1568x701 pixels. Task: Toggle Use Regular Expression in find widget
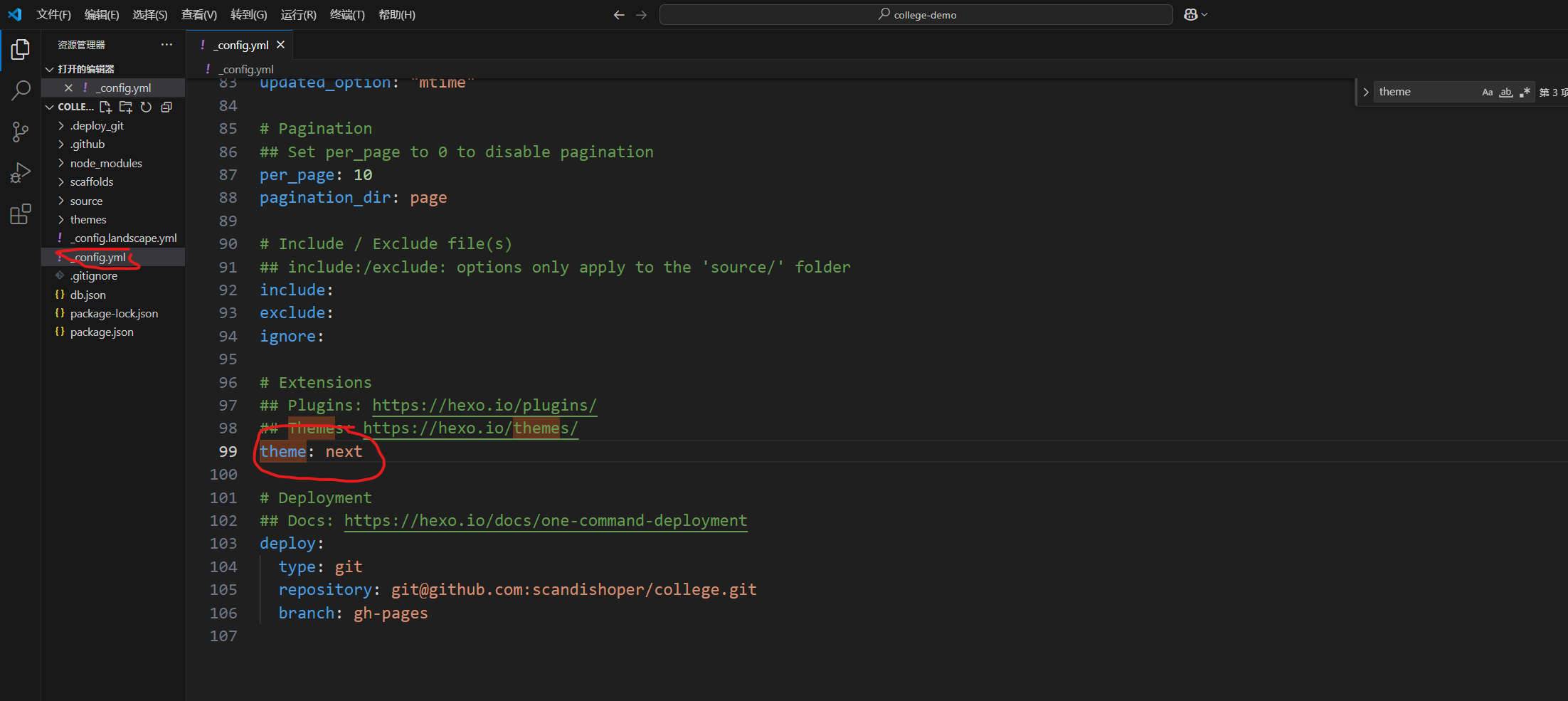[x=1525, y=92]
